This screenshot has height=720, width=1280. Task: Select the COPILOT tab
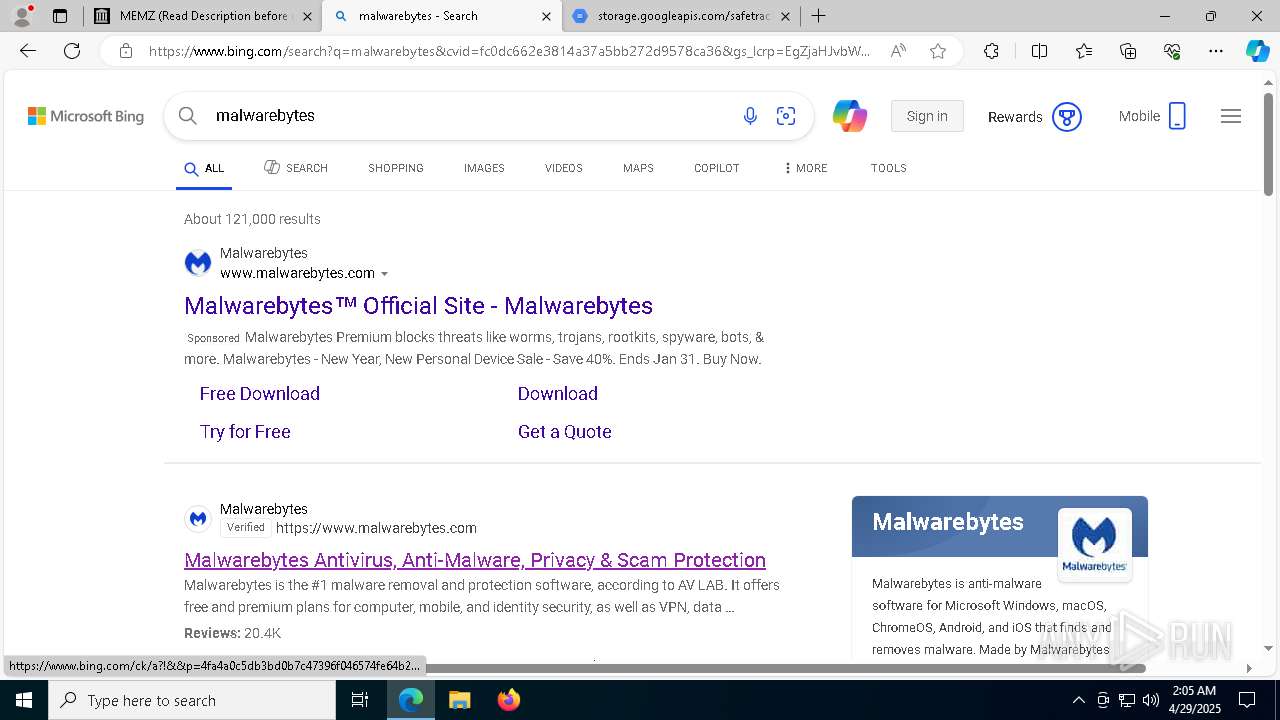tap(717, 168)
